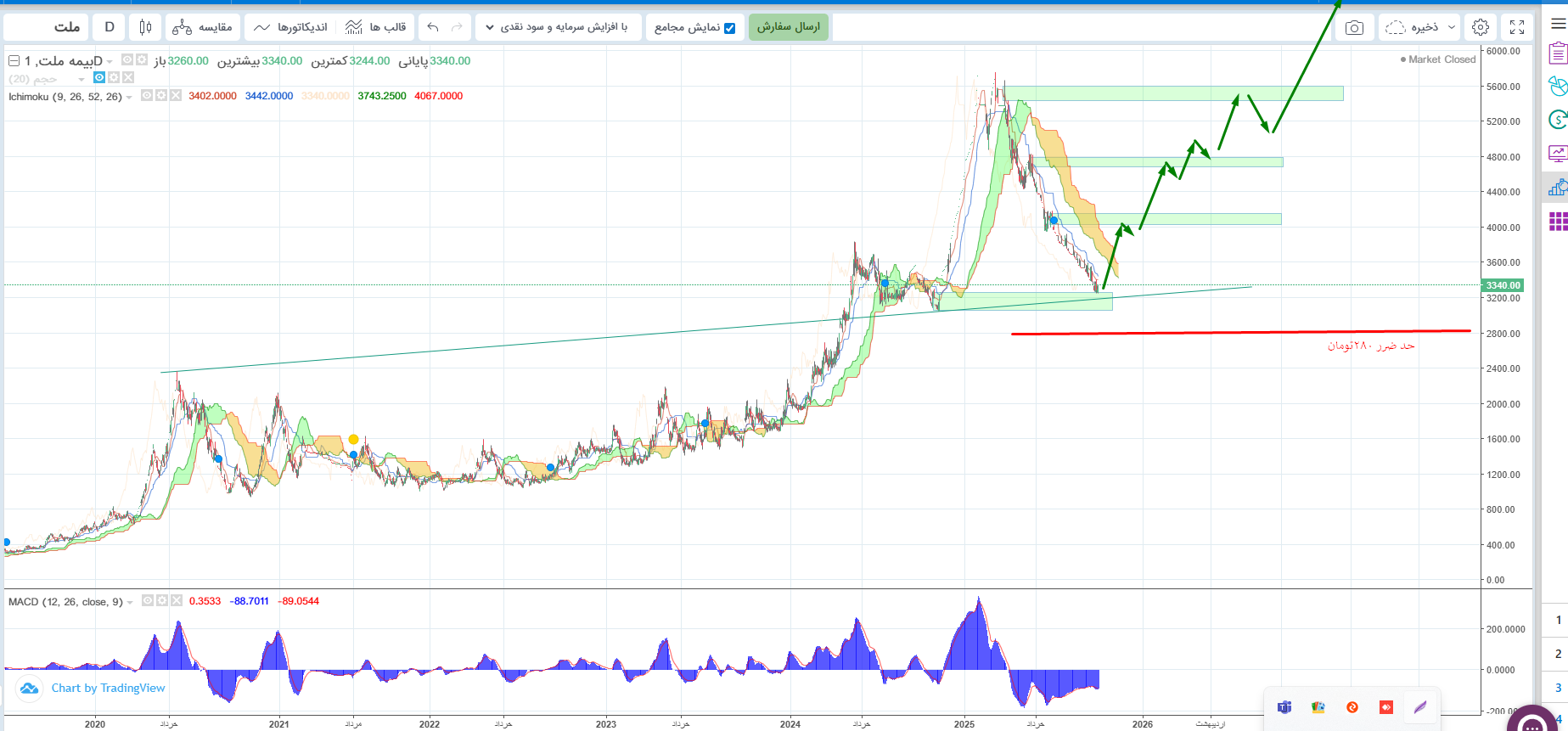Open chart settings gear in top toolbar
Image resolution: width=1568 pixels, height=731 pixels.
point(1480,27)
